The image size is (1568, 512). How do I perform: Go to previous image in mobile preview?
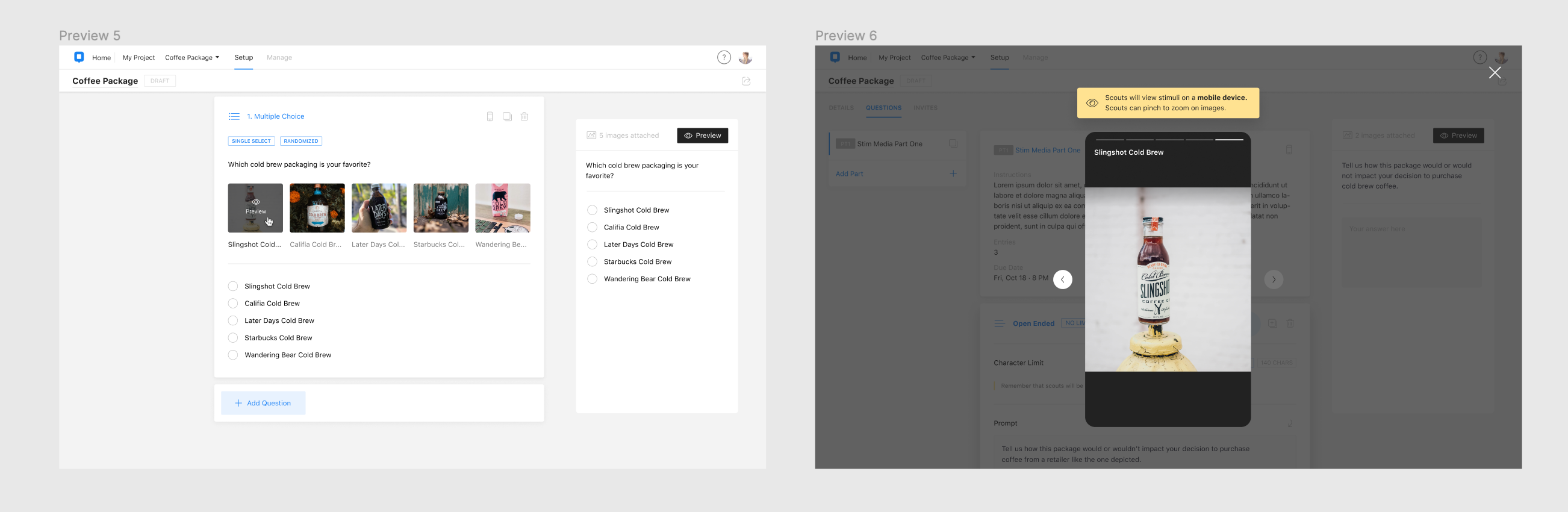[1063, 279]
